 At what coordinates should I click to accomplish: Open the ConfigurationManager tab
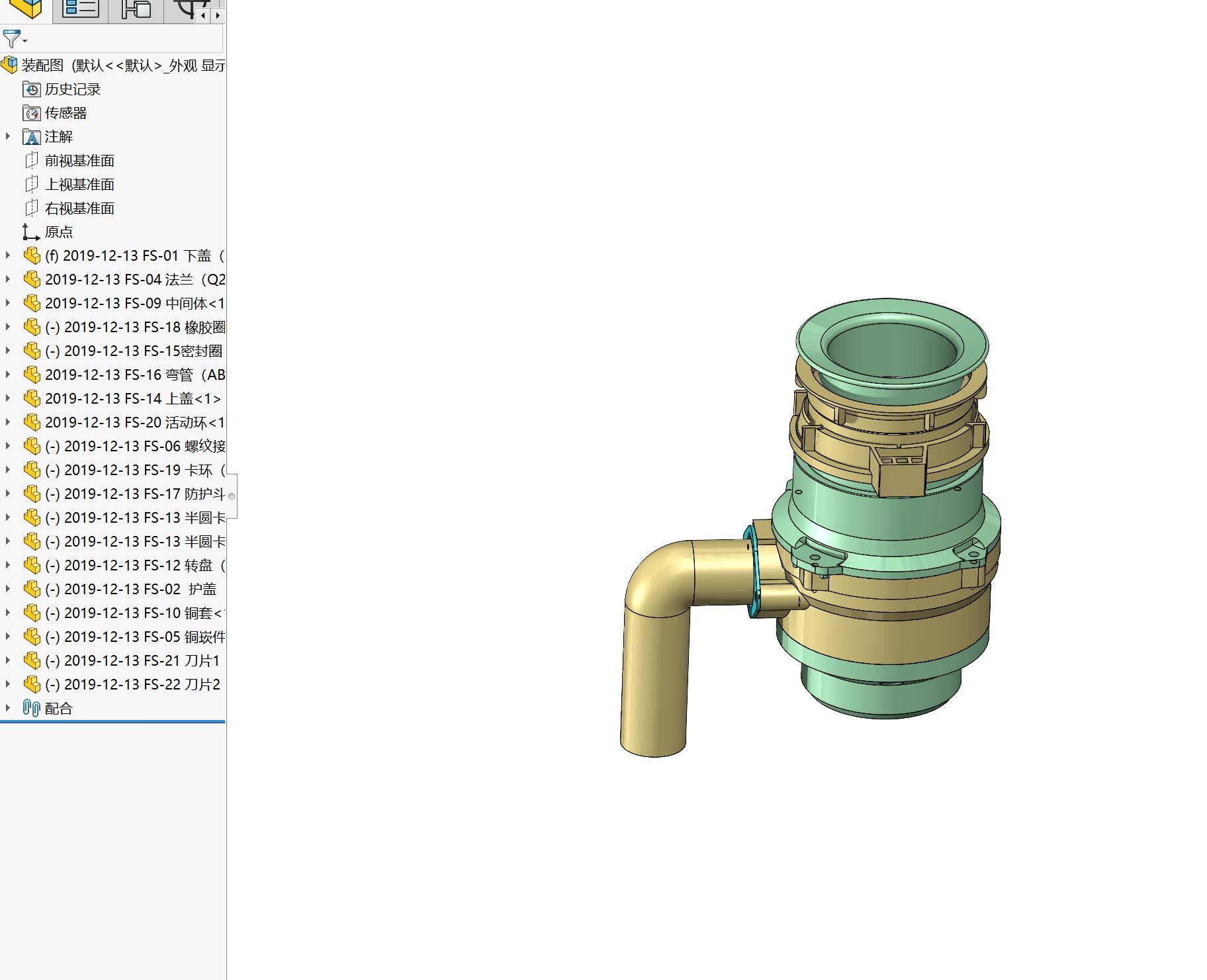(x=136, y=10)
